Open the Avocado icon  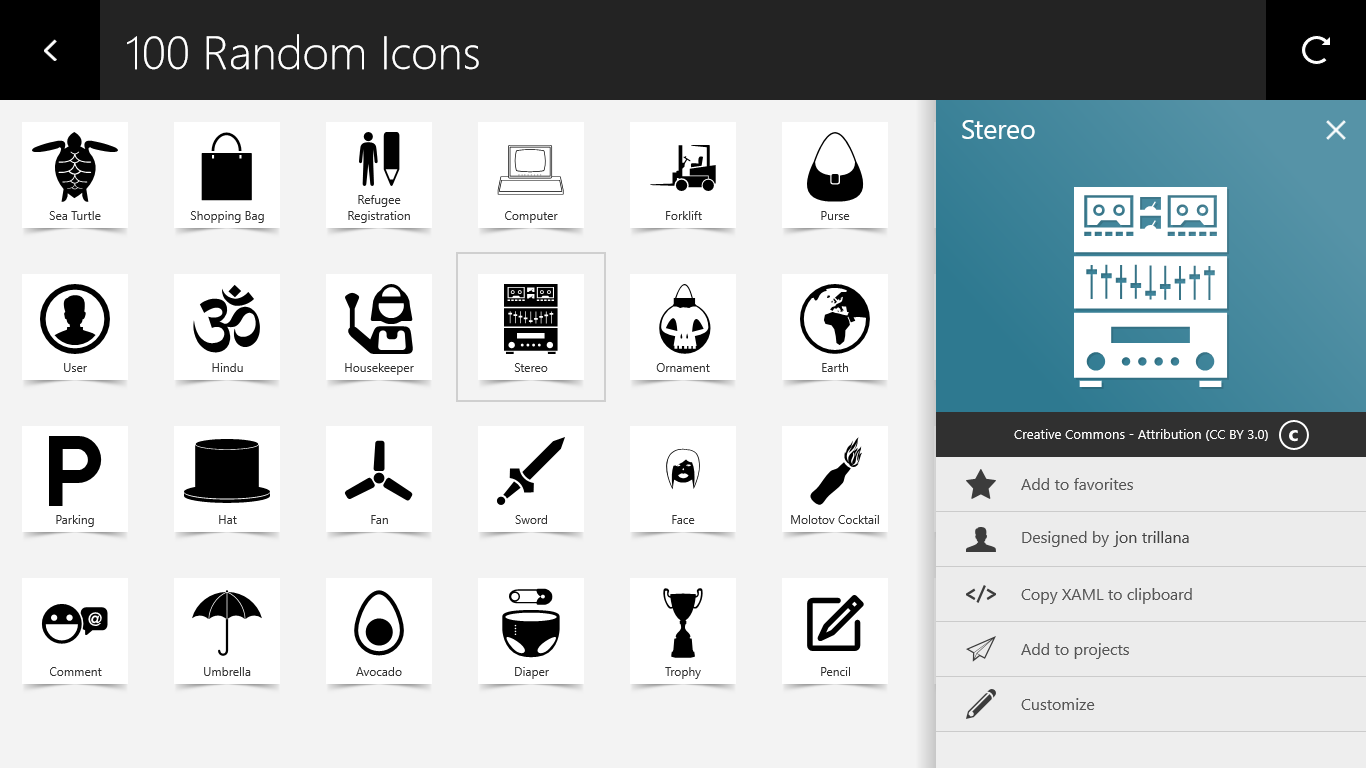point(378,626)
